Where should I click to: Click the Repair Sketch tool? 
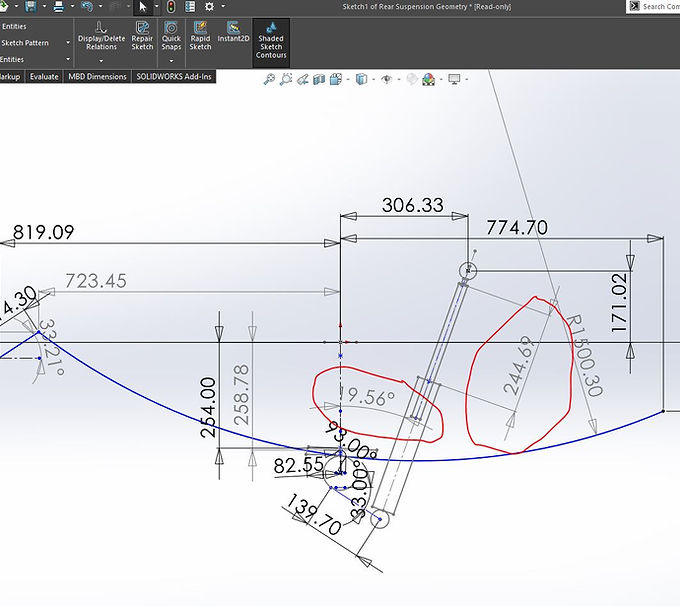coord(142,36)
